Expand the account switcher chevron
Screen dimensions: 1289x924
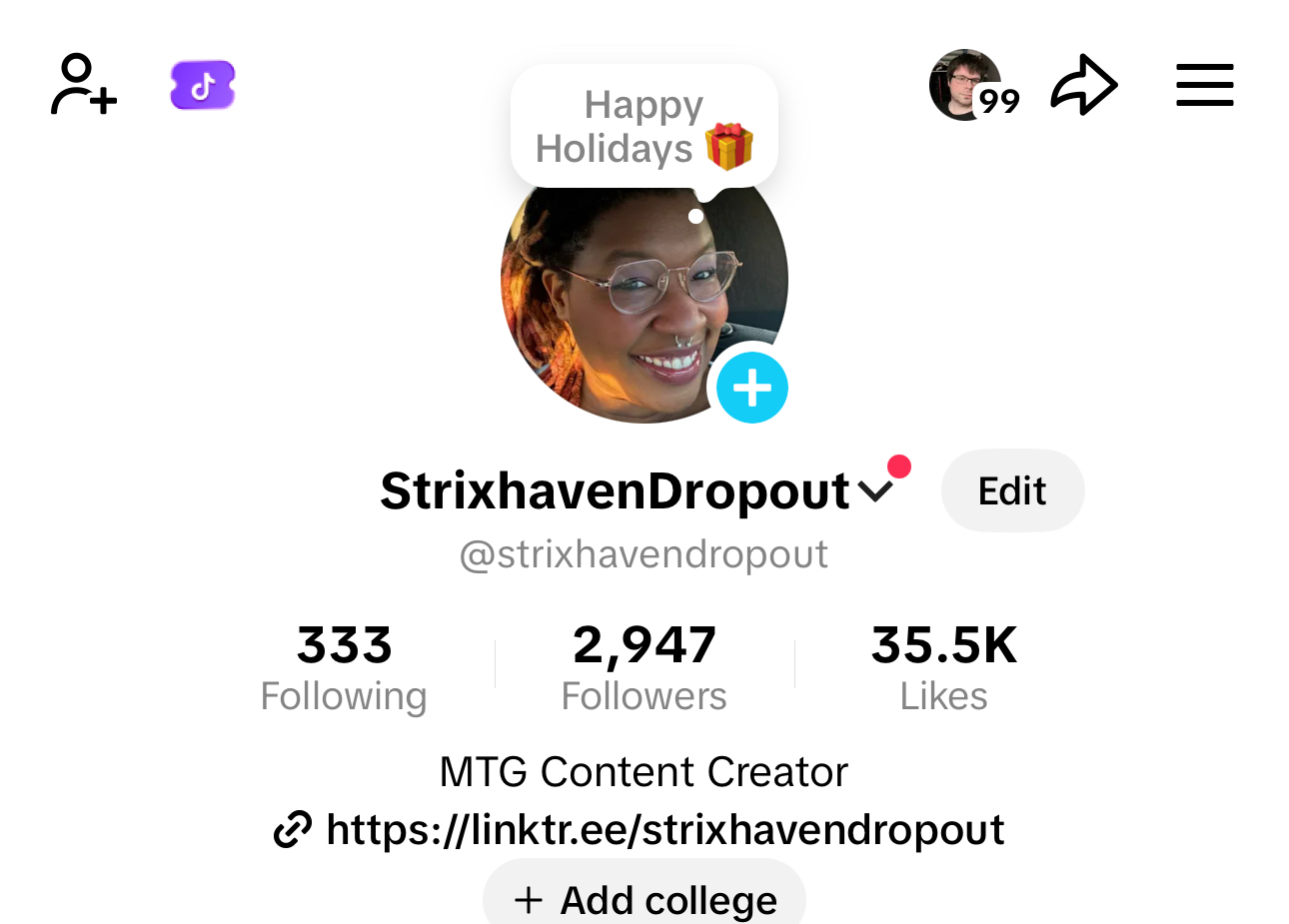tap(875, 491)
